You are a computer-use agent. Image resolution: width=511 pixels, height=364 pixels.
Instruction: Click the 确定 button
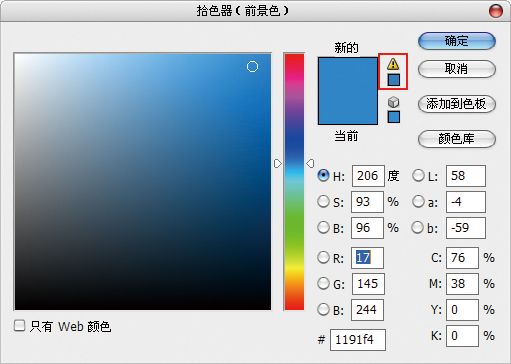tap(457, 41)
